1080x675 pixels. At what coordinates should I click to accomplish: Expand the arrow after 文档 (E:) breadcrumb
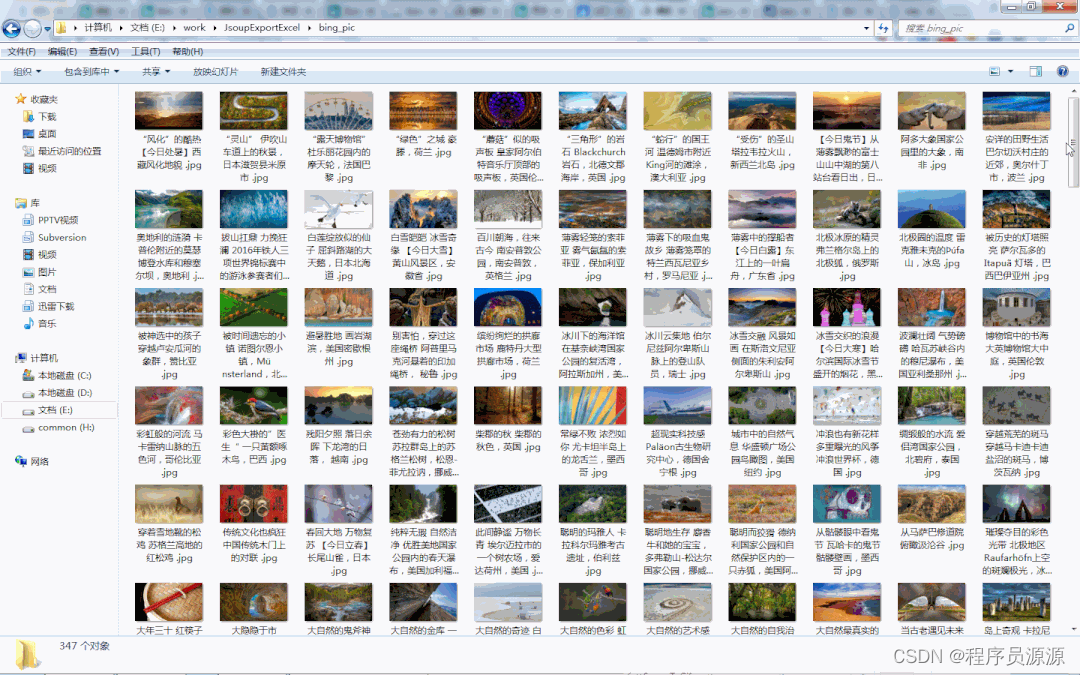pyautogui.click(x=175, y=28)
